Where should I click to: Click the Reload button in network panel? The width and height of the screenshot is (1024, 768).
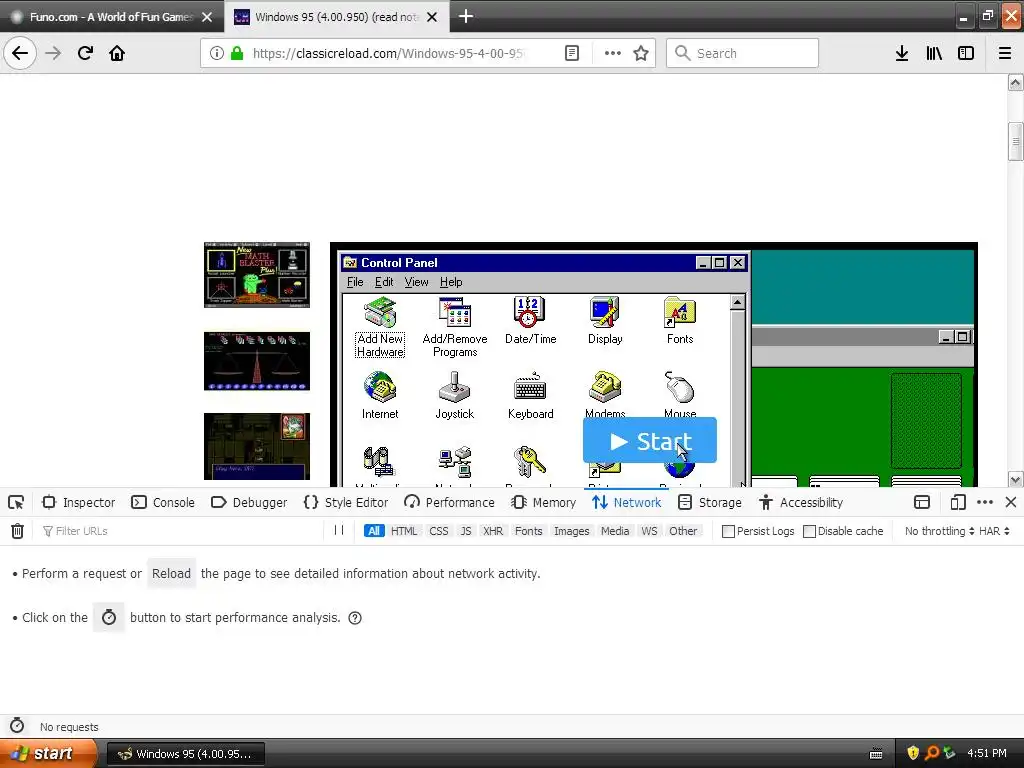171,573
